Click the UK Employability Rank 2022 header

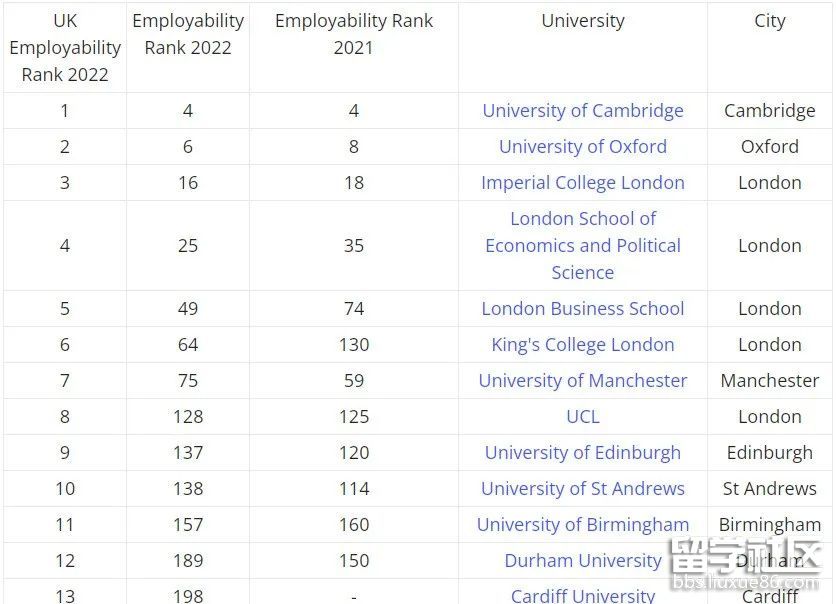click(x=65, y=47)
